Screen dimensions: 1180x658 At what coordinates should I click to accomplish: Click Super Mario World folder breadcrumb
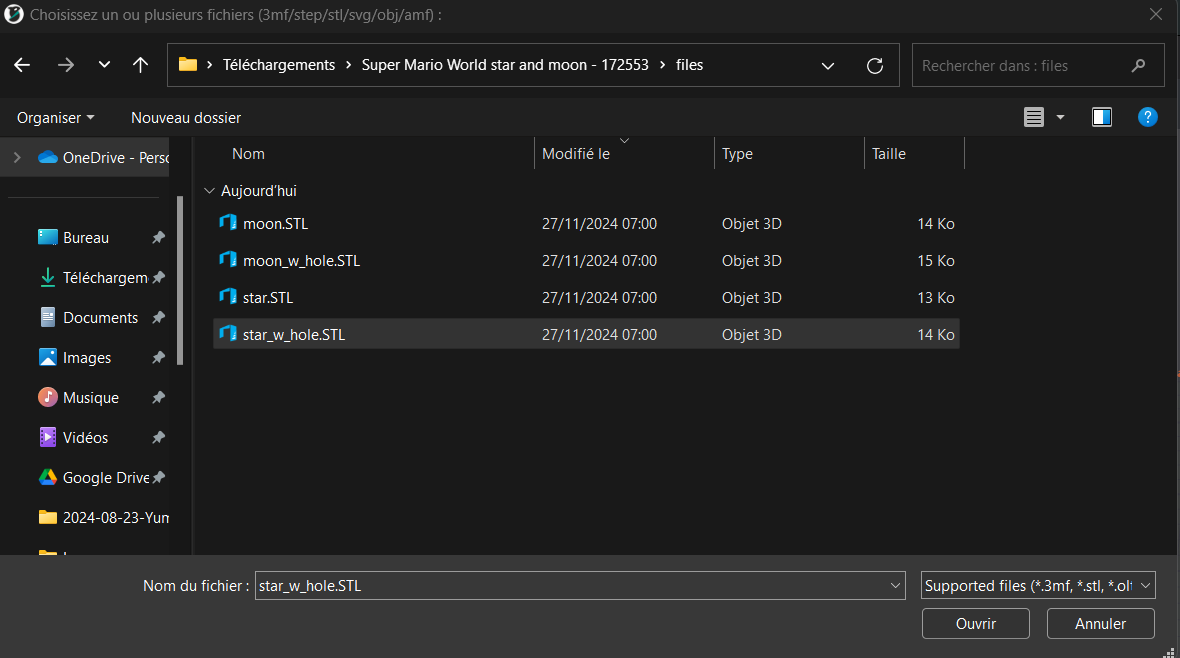click(505, 65)
